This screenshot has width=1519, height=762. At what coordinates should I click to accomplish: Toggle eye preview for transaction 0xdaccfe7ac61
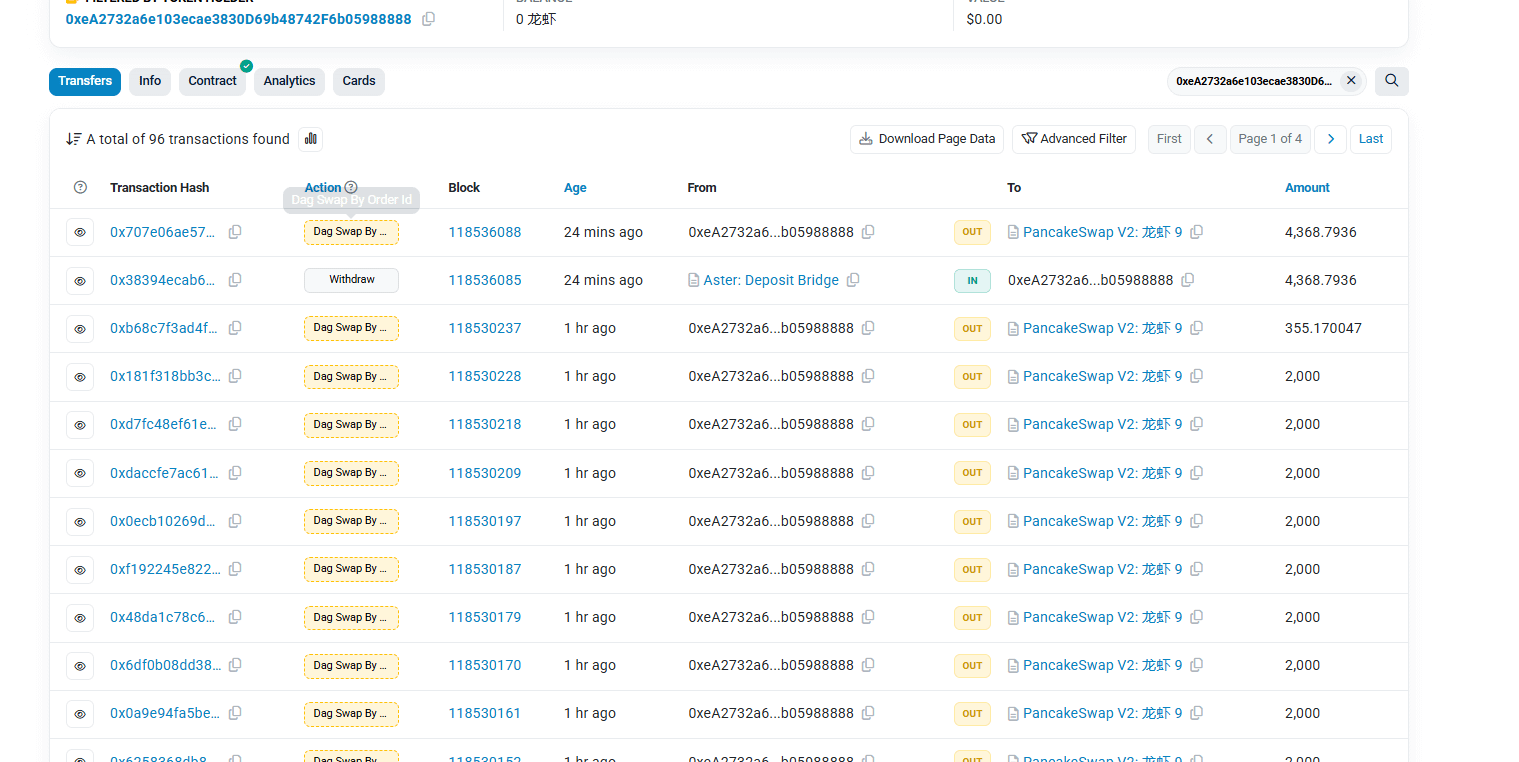click(x=80, y=473)
